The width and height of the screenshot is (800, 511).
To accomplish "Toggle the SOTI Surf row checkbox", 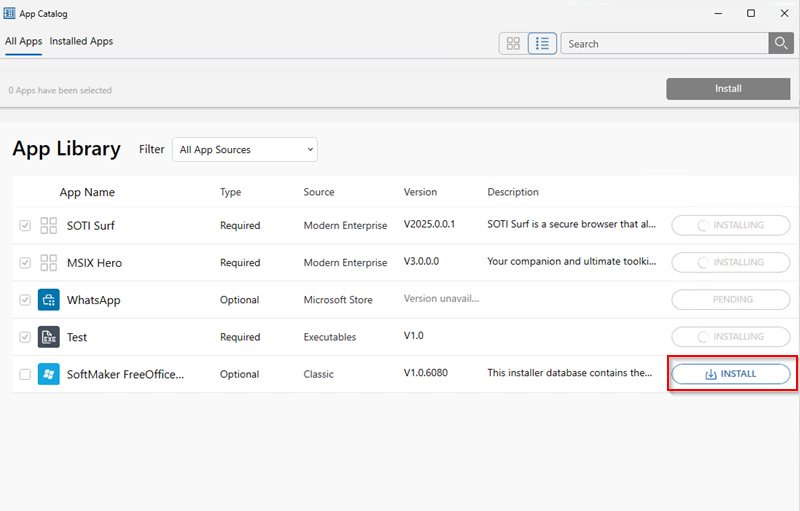I will tap(25, 226).
